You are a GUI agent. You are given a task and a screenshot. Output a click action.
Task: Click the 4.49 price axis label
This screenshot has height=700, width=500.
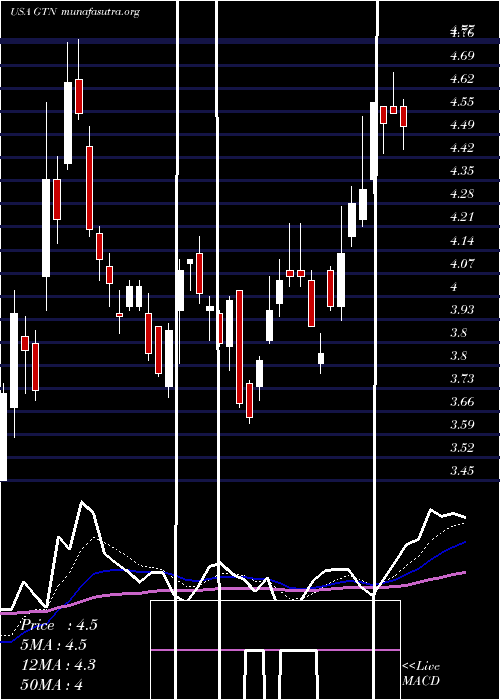point(462,125)
